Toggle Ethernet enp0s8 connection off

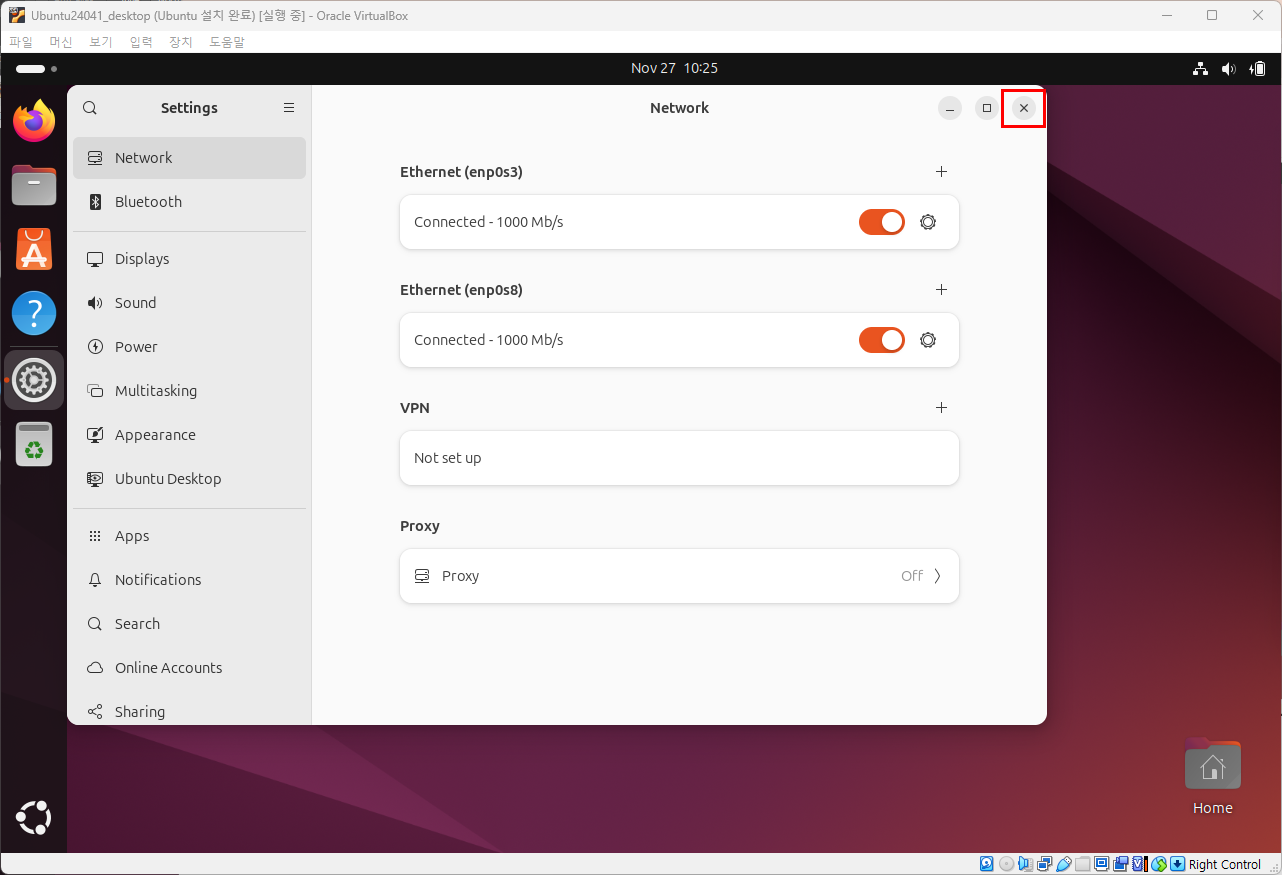coord(882,340)
